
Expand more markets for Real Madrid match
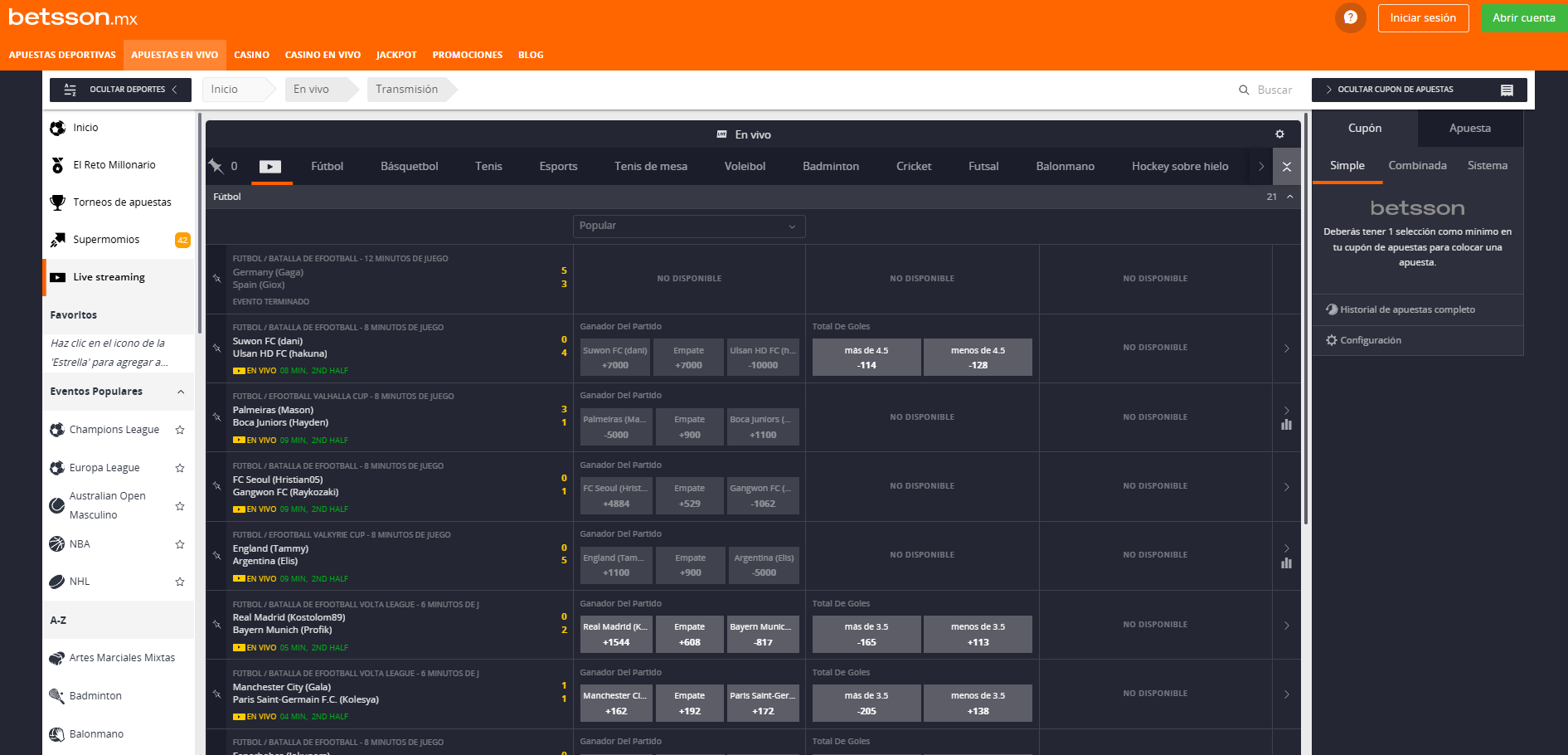[1286, 626]
